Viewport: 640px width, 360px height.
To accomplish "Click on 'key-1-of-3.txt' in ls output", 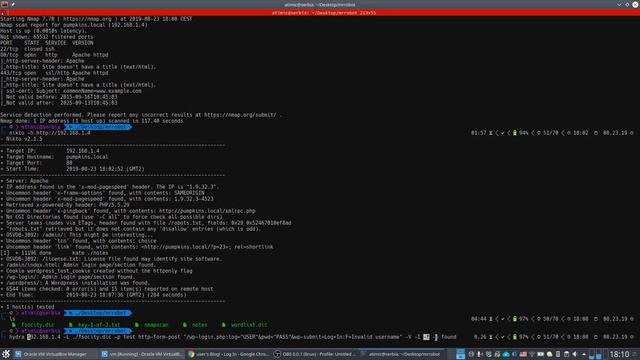I will pyautogui.click(x=99, y=325).
